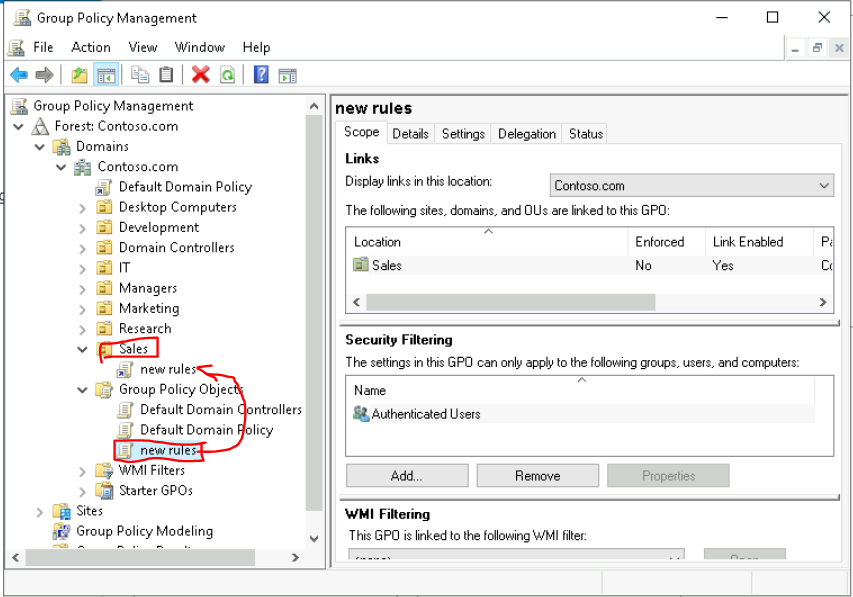Switch to the Status tab
This screenshot has height=597, width=853.
tap(585, 133)
